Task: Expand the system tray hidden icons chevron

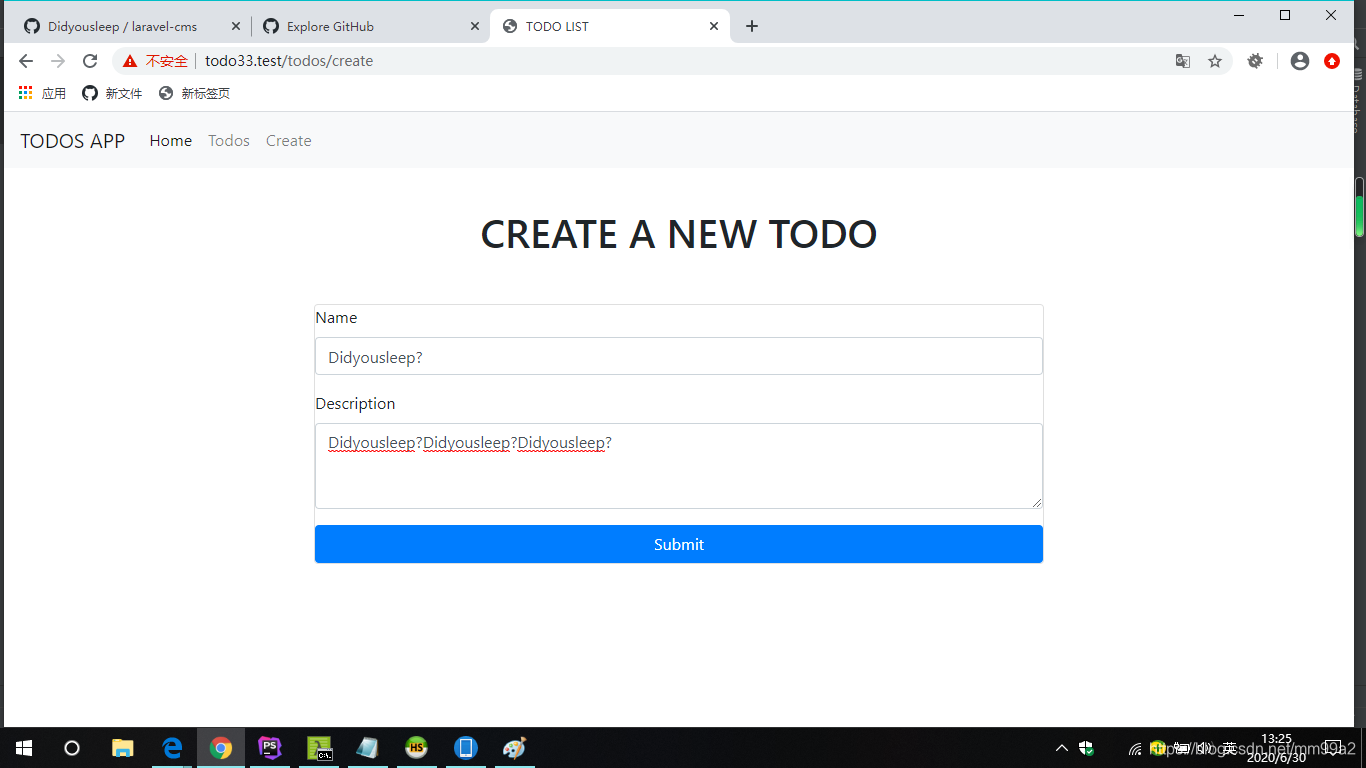Action: (x=1062, y=748)
